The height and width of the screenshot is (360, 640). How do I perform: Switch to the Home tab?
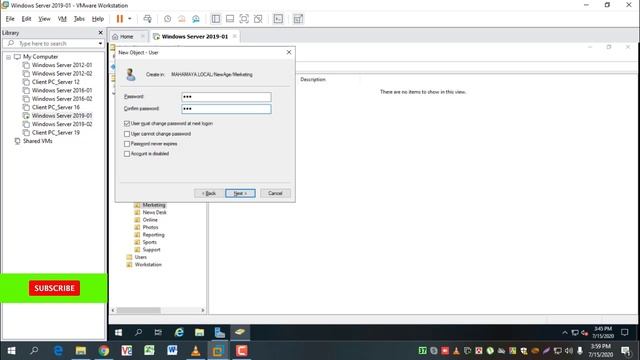pos(126,36)
